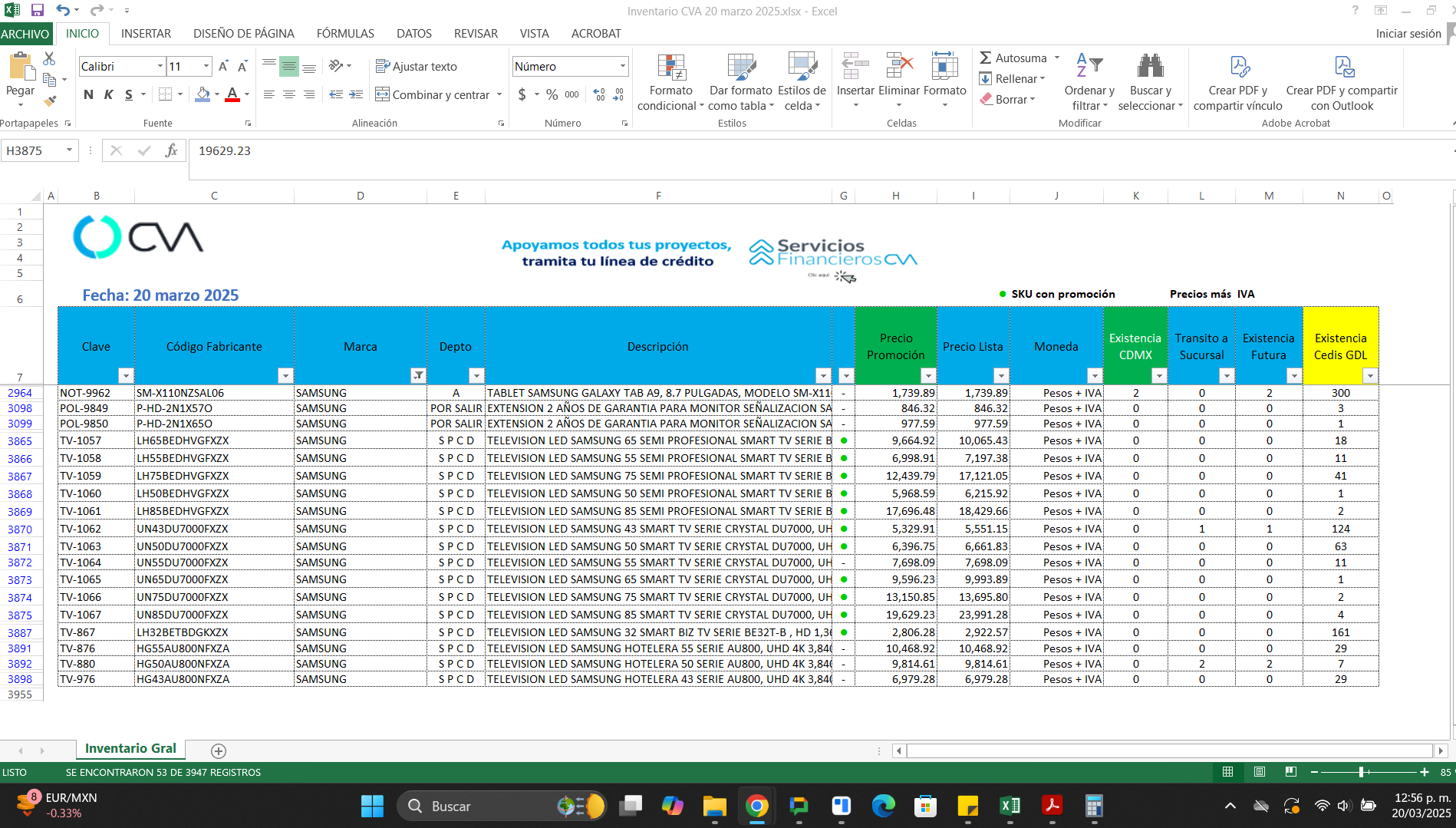Undo the last action
The image size is (1456, 828).
pyautogui.click(x=63, y=11)
